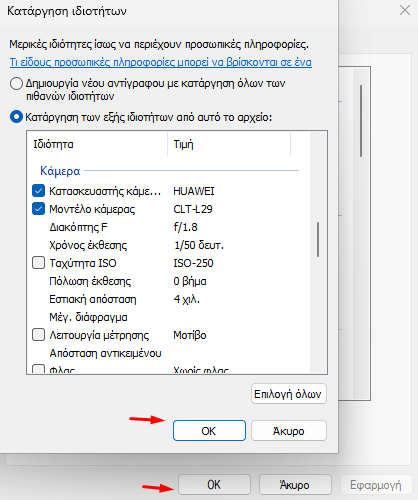
Task: Select the Κατάργηση των εξής ιδιοτήτων radio option
Action: [16, 117]
